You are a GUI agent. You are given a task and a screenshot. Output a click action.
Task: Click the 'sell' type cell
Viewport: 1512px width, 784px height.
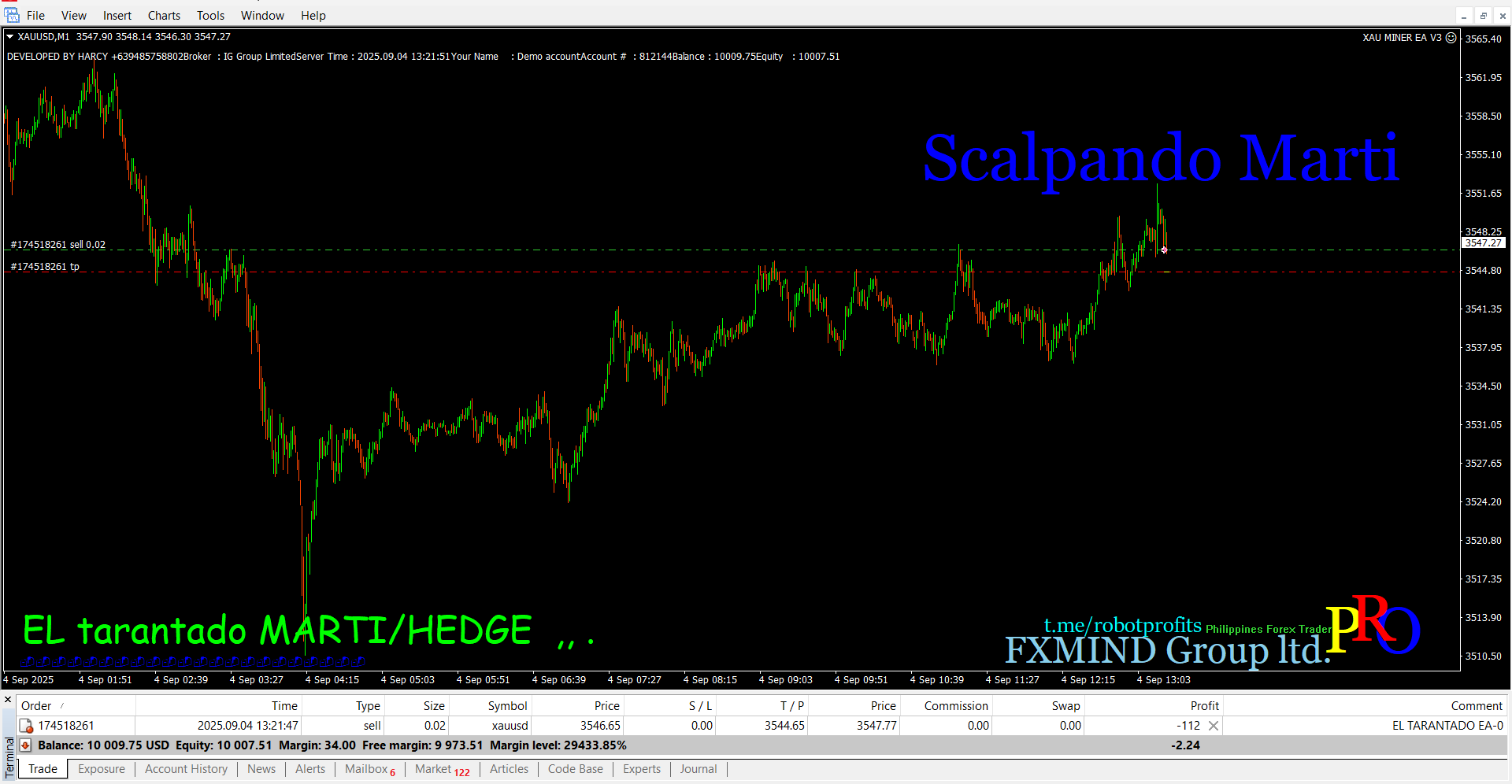click(372, 726)
